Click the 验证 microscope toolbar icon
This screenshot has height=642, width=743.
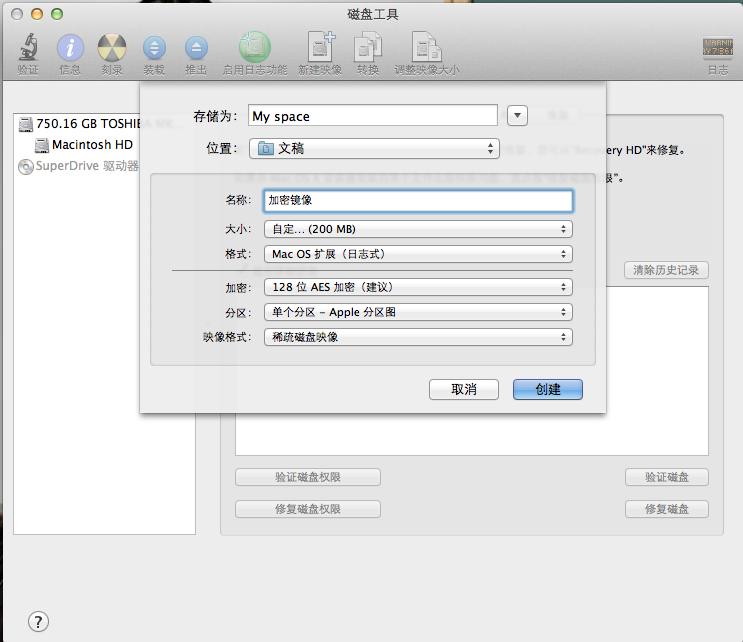coord(28,47)
